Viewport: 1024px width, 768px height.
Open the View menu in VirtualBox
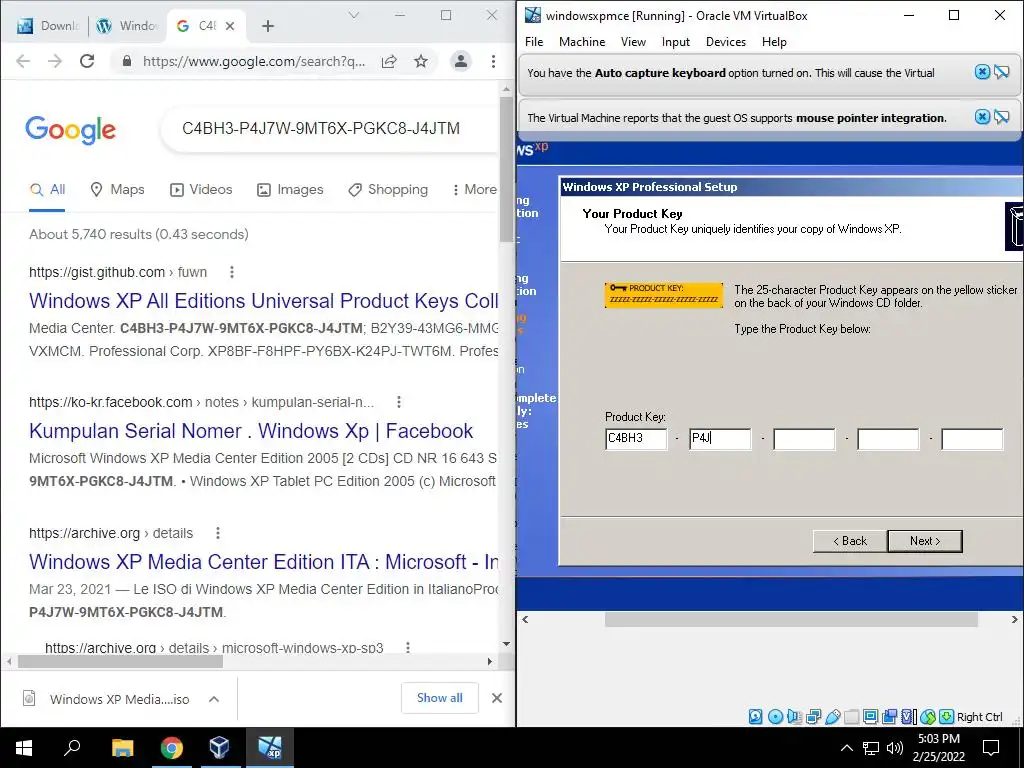click(x=633, y=42)
